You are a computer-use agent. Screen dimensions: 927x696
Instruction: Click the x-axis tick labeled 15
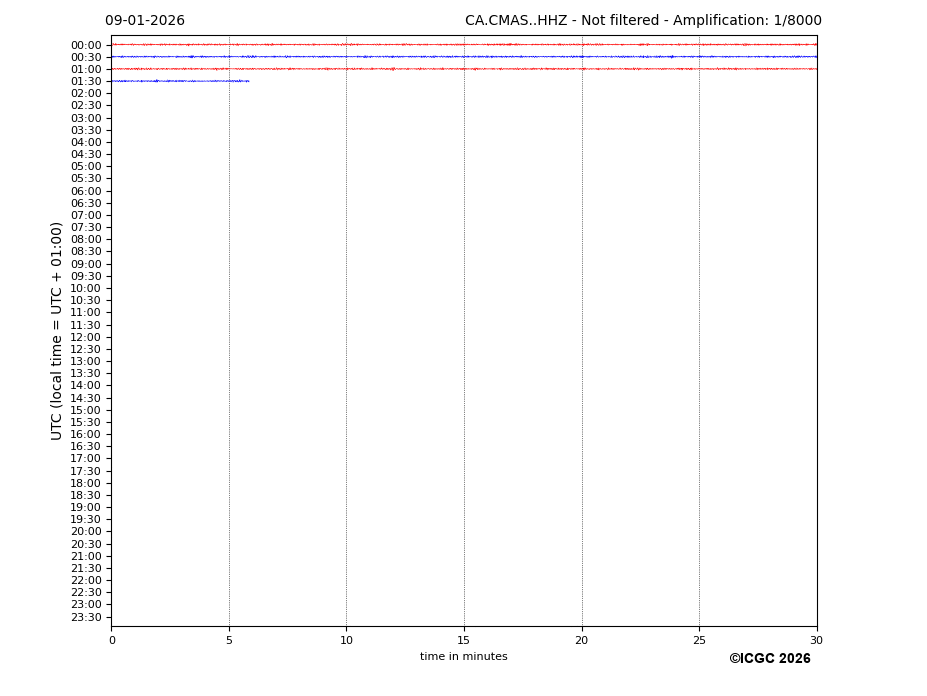(x=464, y=641)
